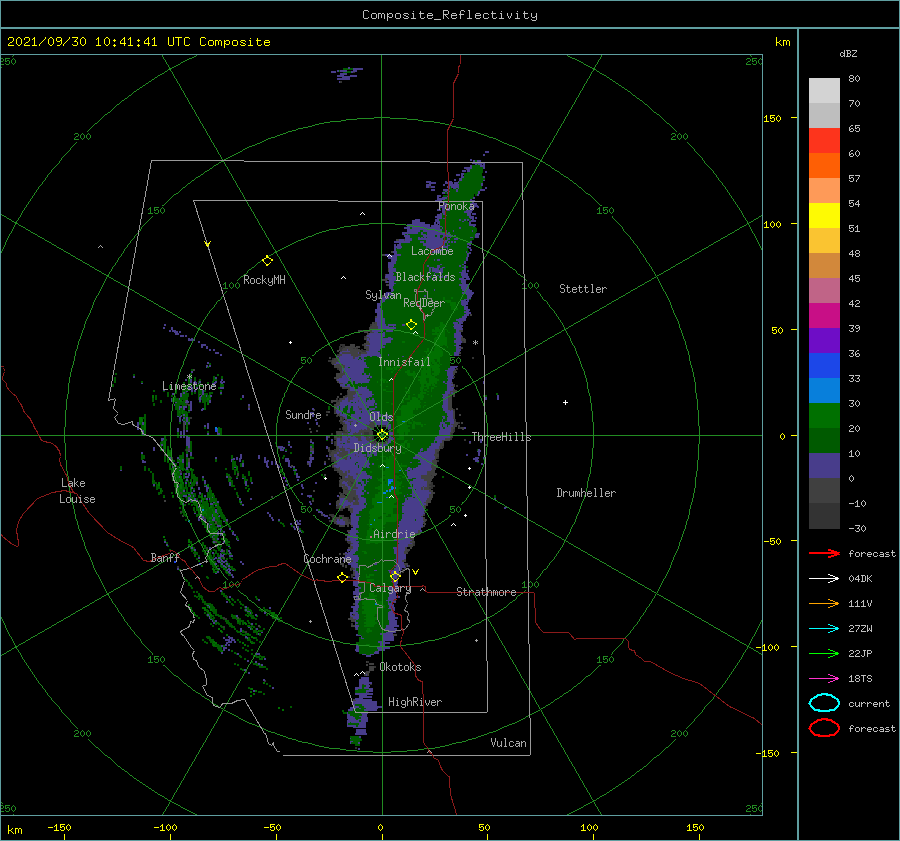Pick the slate purple swatch between 10 and 0 dBZ

click(824, 466)
